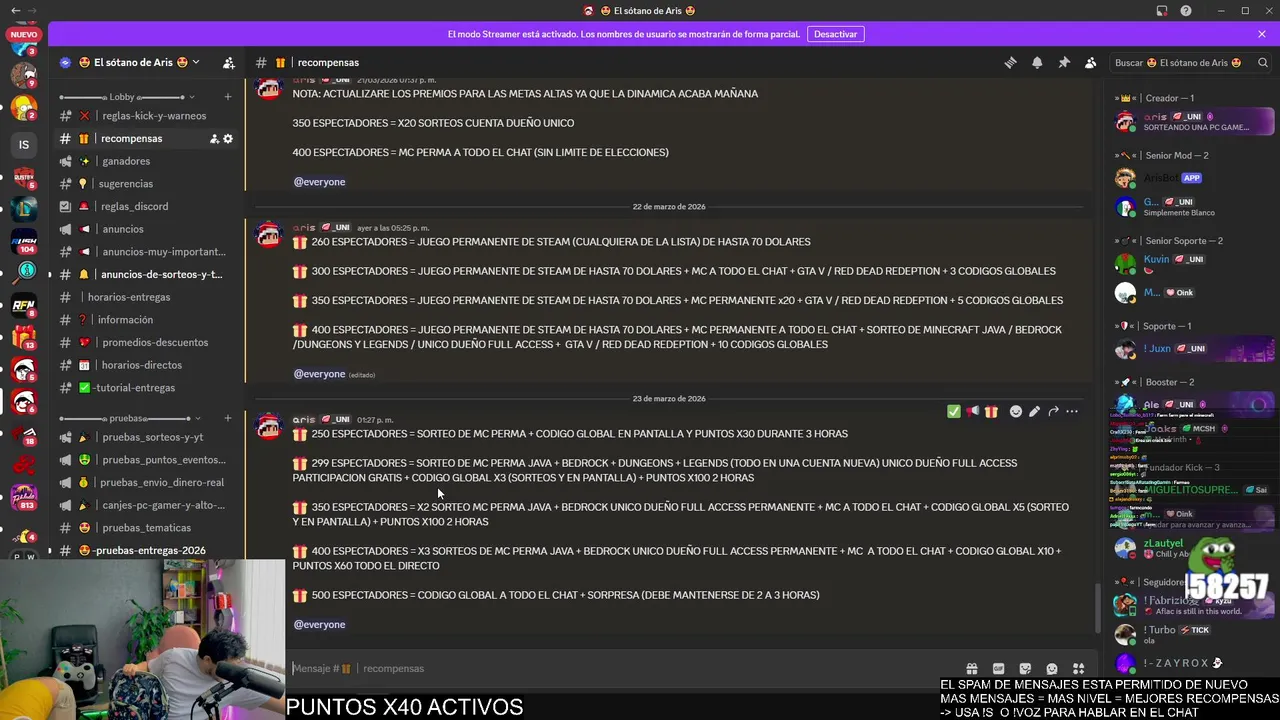Select the IS server in server list
Screen dimensions: 1280x720
(x=24, y=145)
